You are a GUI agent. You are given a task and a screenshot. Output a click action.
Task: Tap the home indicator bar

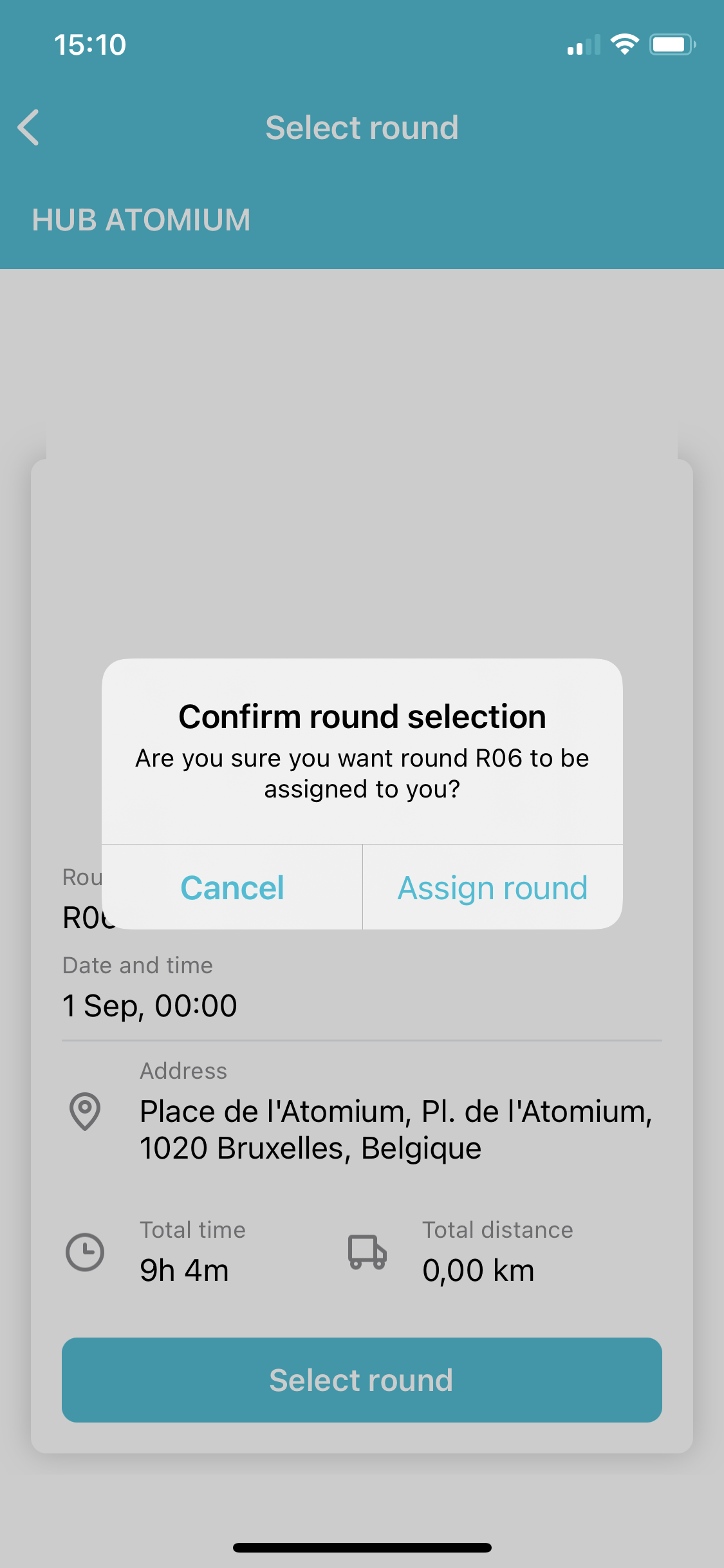362,1547
